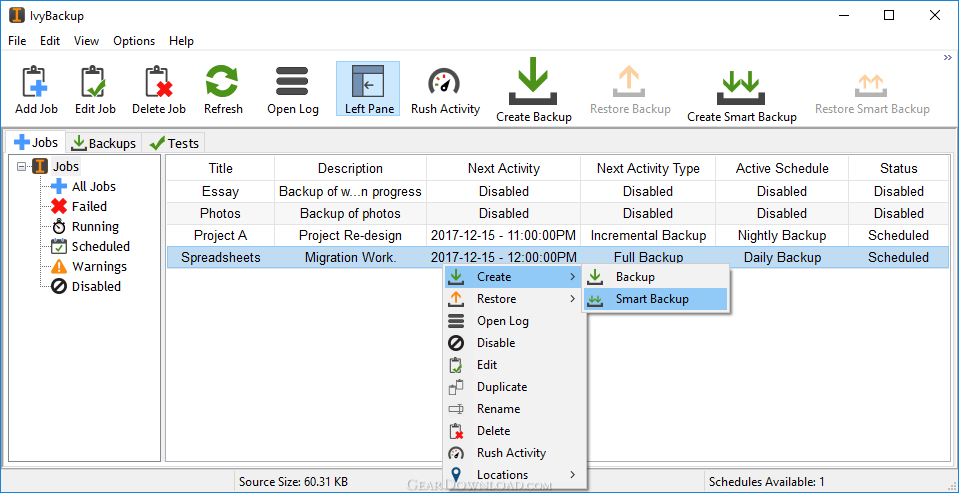Click the IvyBackup title bar app icon
This screenshot has width=959, height=493.
pyautogui.click(x=17, y=16)
